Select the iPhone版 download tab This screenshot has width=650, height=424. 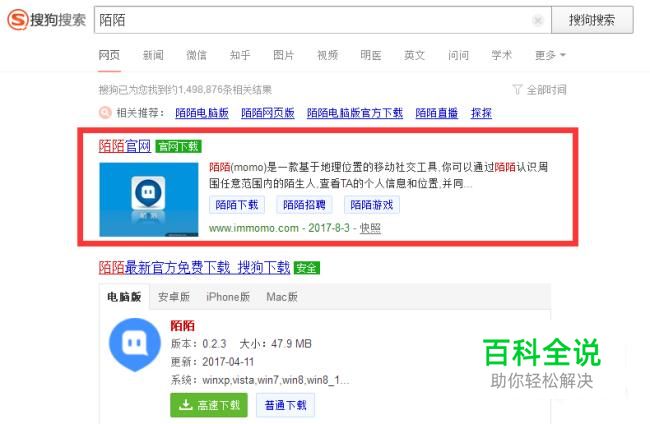[228, 297]
